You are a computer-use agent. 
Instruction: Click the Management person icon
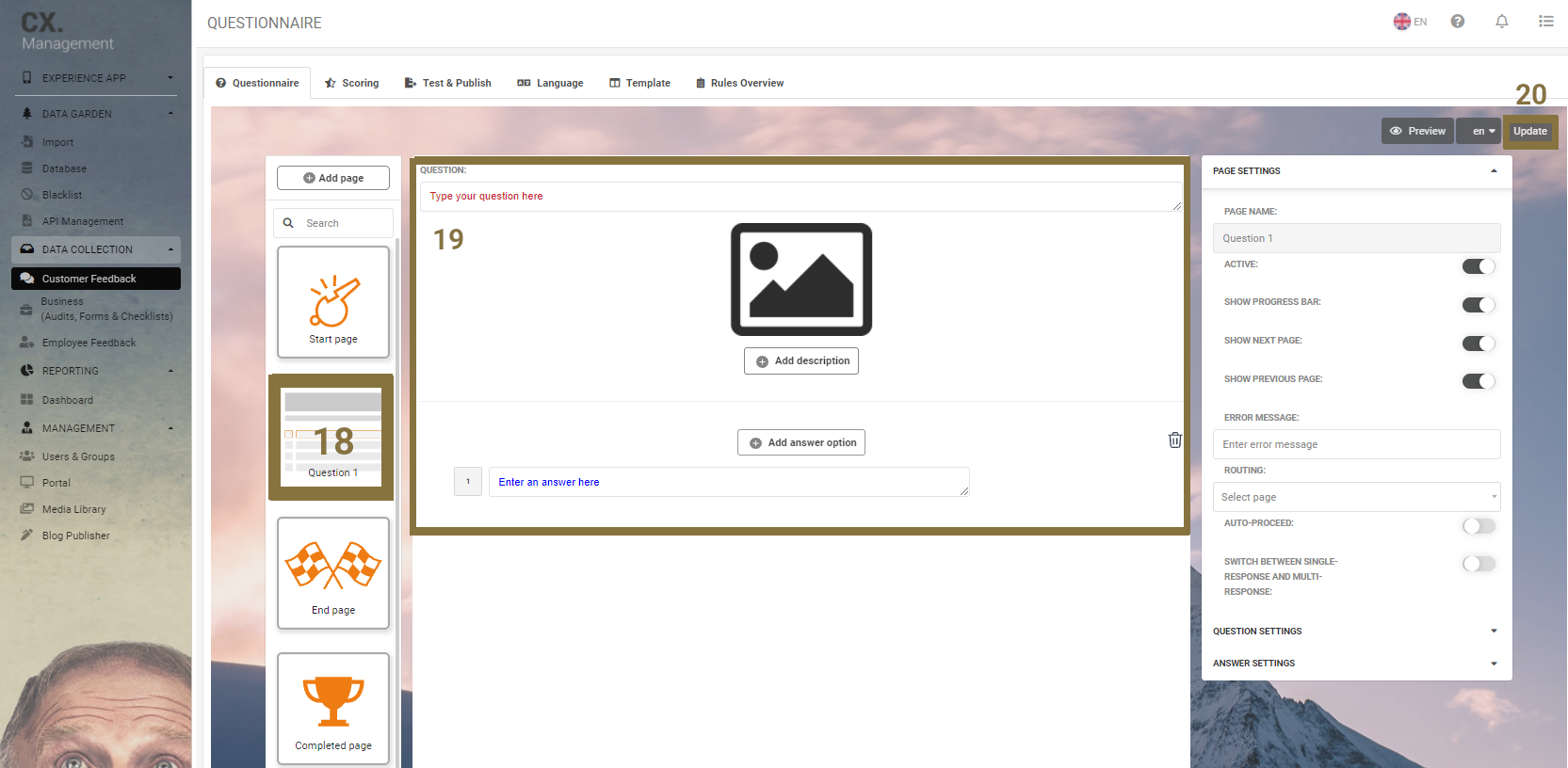coord(27,428)
